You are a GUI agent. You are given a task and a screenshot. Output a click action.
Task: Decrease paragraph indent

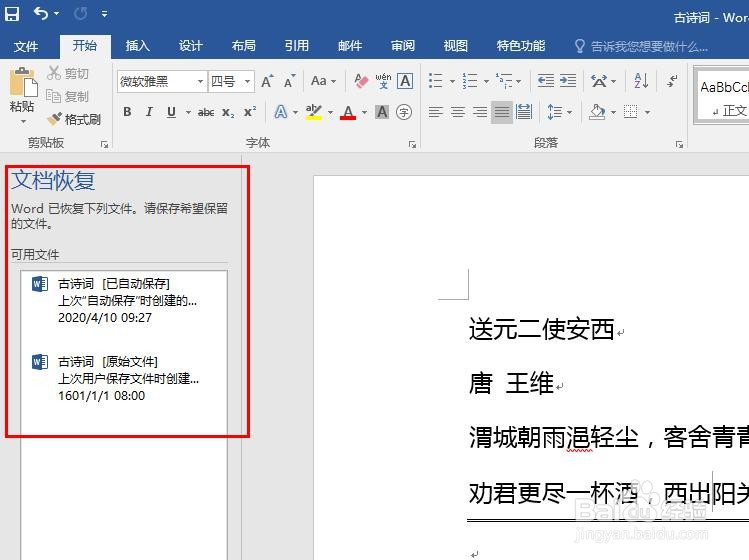pyautogui.click(x=546, y=81)
